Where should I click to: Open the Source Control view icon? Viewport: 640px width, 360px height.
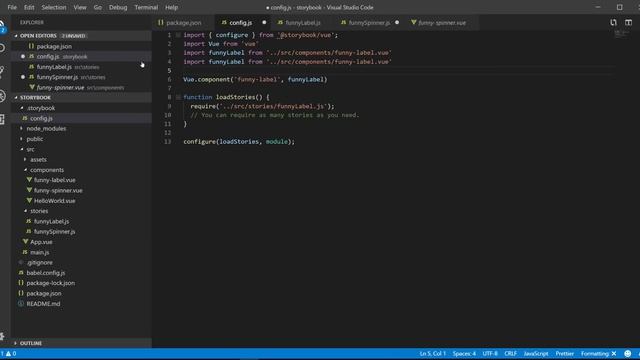(2, 72)
